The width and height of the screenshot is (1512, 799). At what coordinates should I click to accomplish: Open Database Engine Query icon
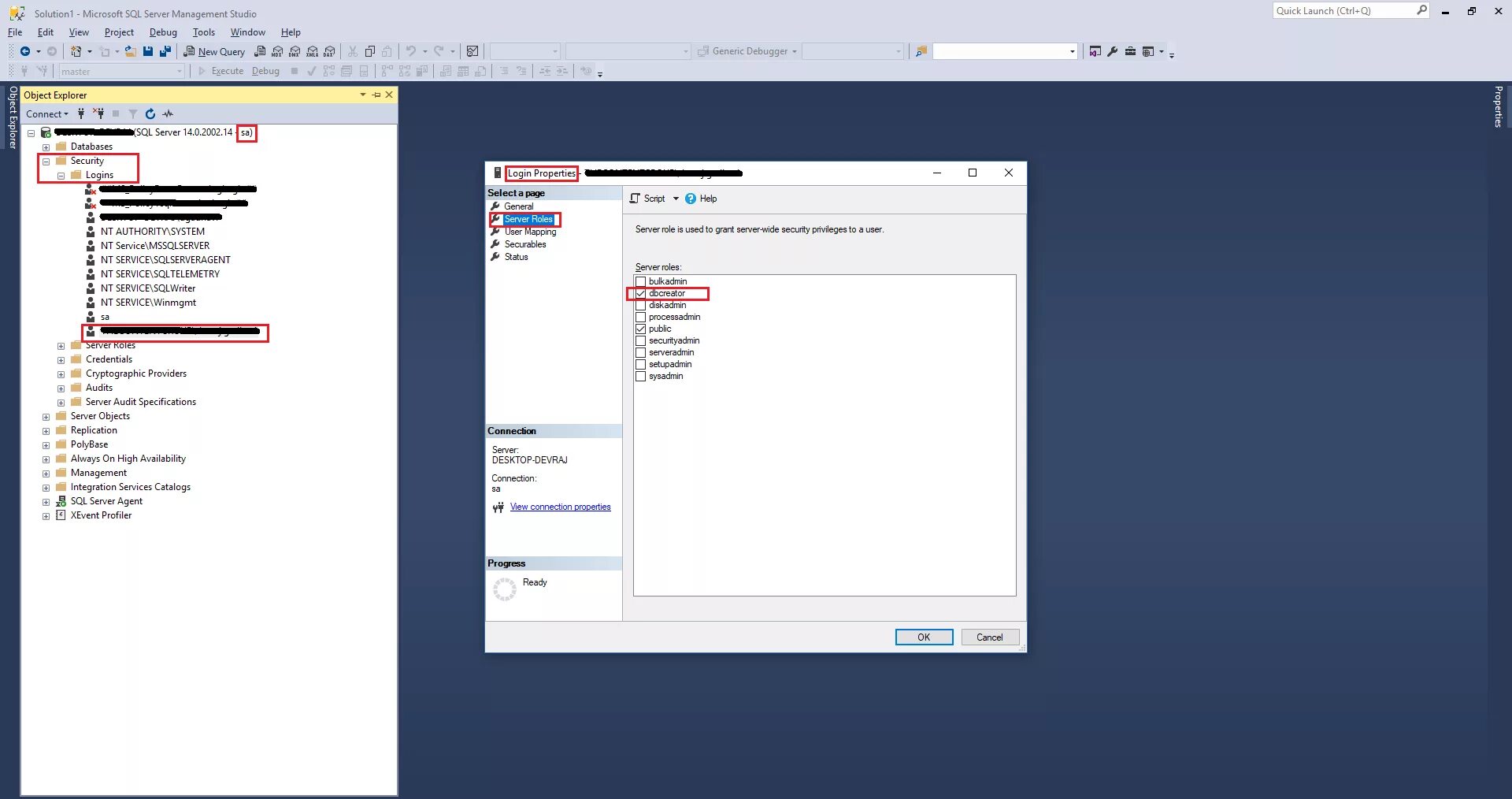(x=260, y=51)
